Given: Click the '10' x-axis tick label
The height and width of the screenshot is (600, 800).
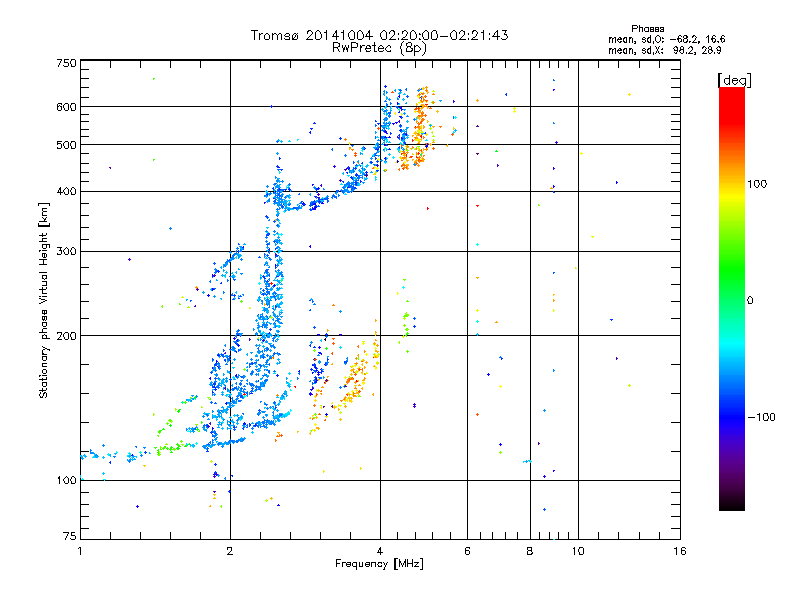Looking at the screenshot, I should pos(578,551).
